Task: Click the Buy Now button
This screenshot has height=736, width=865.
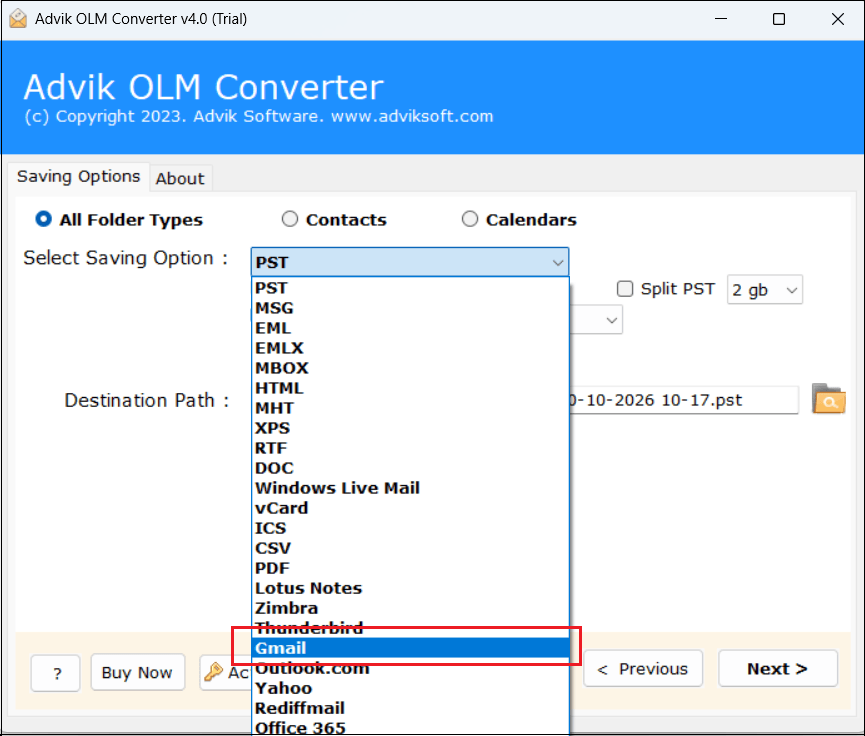Action: pos(137,672)
